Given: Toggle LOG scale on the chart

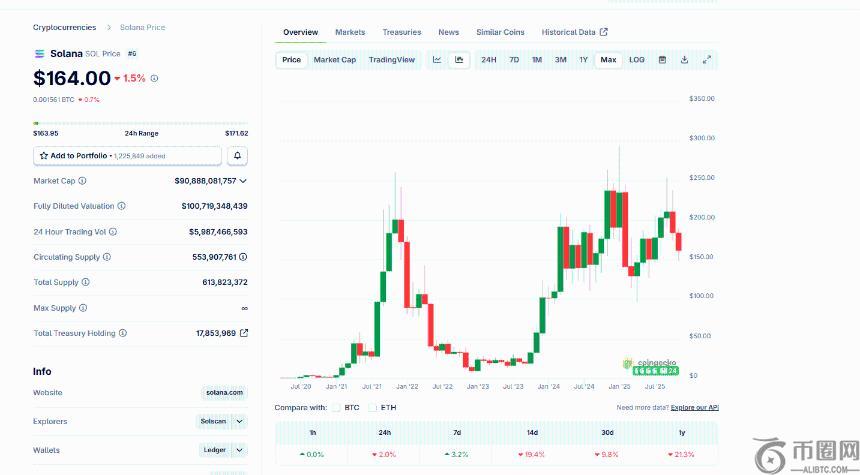Looking at the screenshot, I should point(637,60).
